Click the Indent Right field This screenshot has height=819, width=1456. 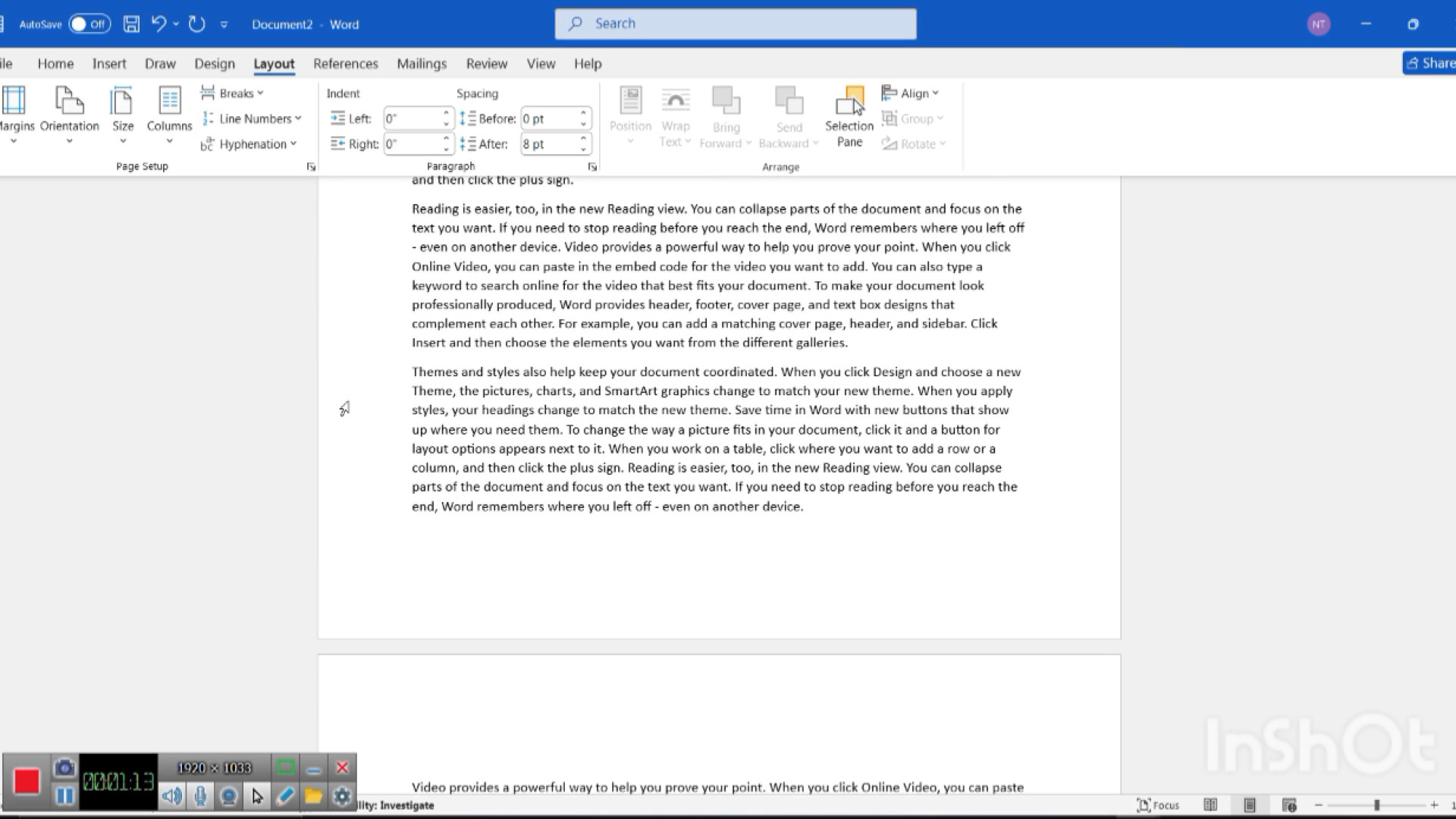[412, 144]
